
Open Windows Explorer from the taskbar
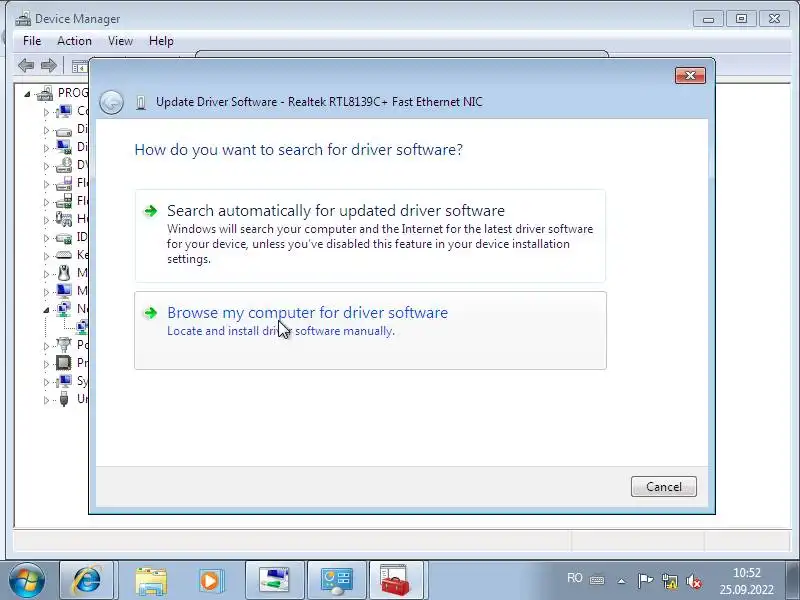[x=151, y=581]
